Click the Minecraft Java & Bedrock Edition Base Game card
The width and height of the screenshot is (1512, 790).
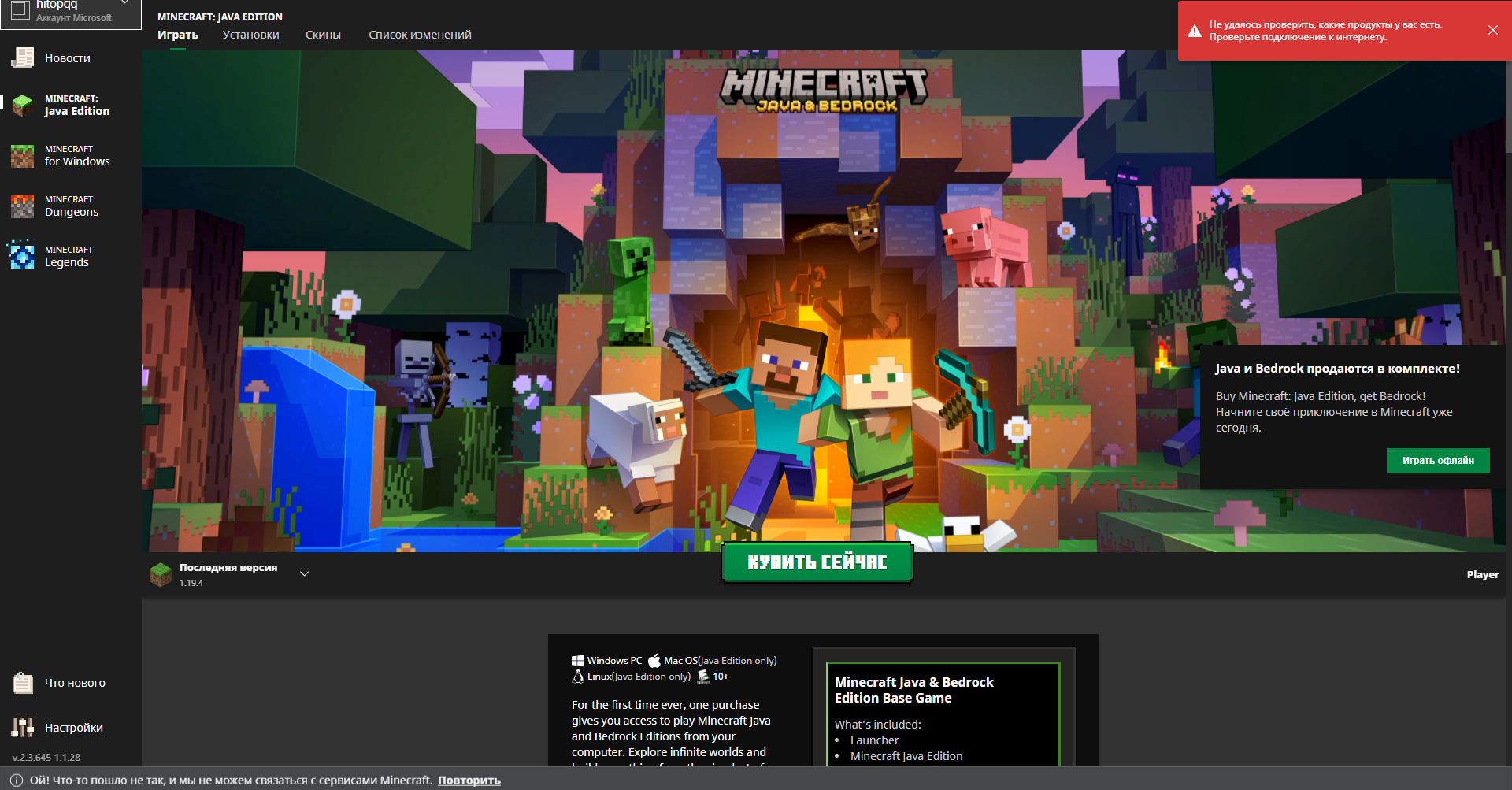[943, 713]
